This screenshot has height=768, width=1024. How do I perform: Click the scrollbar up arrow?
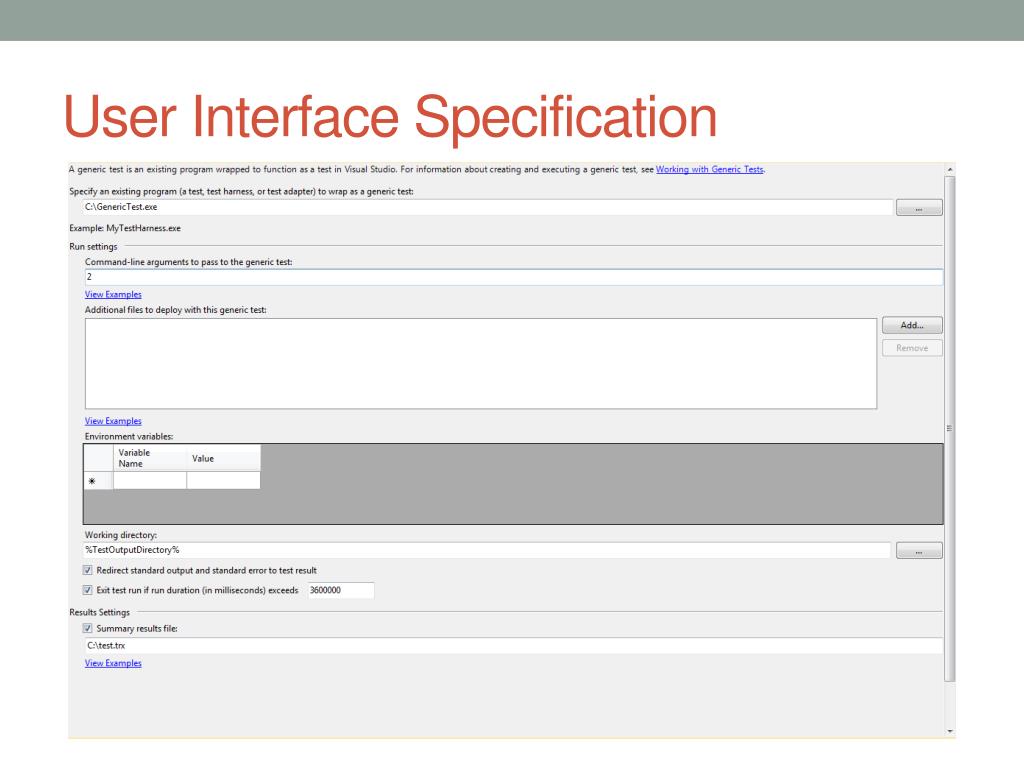click(950, 170)
